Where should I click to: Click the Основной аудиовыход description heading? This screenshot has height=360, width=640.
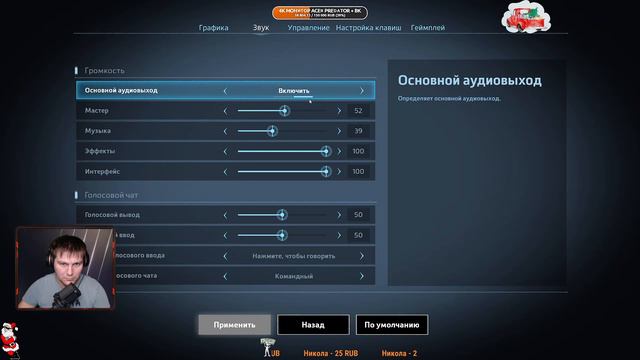point(470,80)
